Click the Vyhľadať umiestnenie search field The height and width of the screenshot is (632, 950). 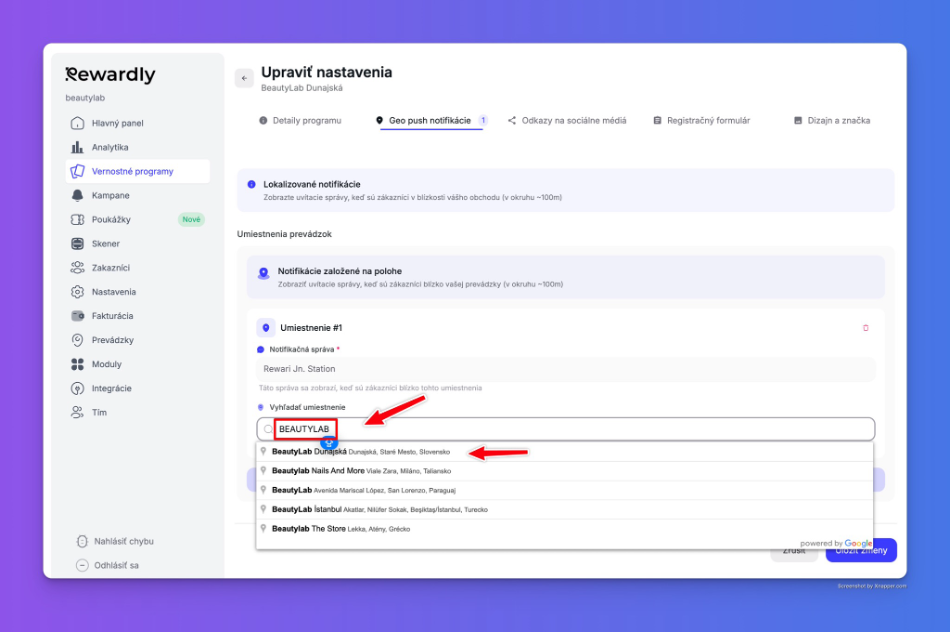(566, 429)
